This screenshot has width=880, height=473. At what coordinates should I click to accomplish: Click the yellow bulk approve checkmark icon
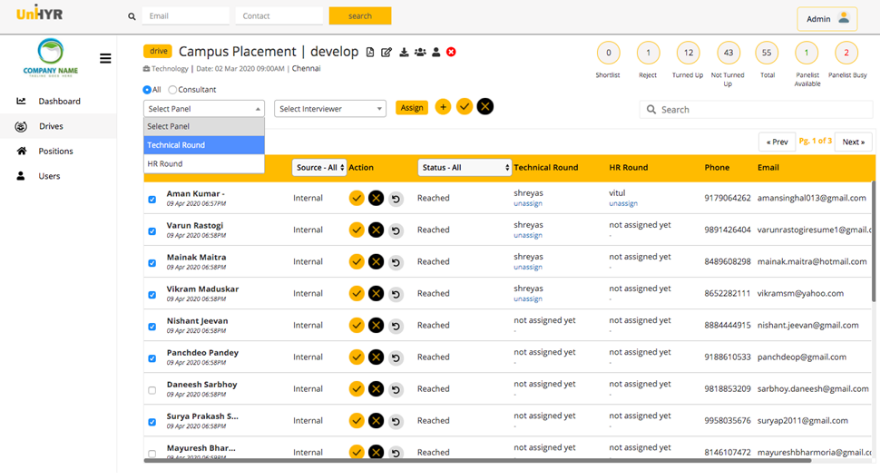(x=464, y=107)
